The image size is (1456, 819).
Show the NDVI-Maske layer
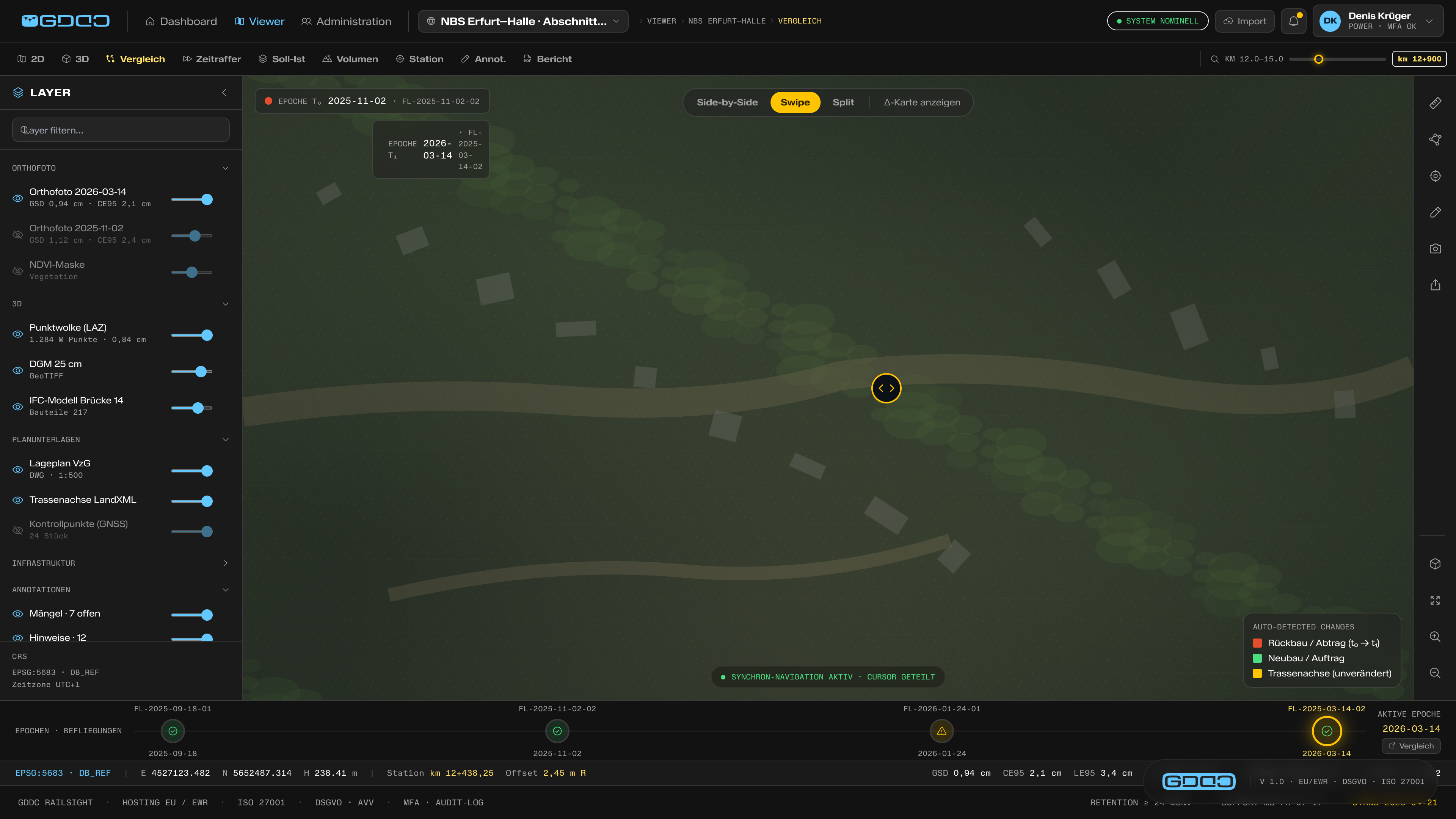coord(18,271)
